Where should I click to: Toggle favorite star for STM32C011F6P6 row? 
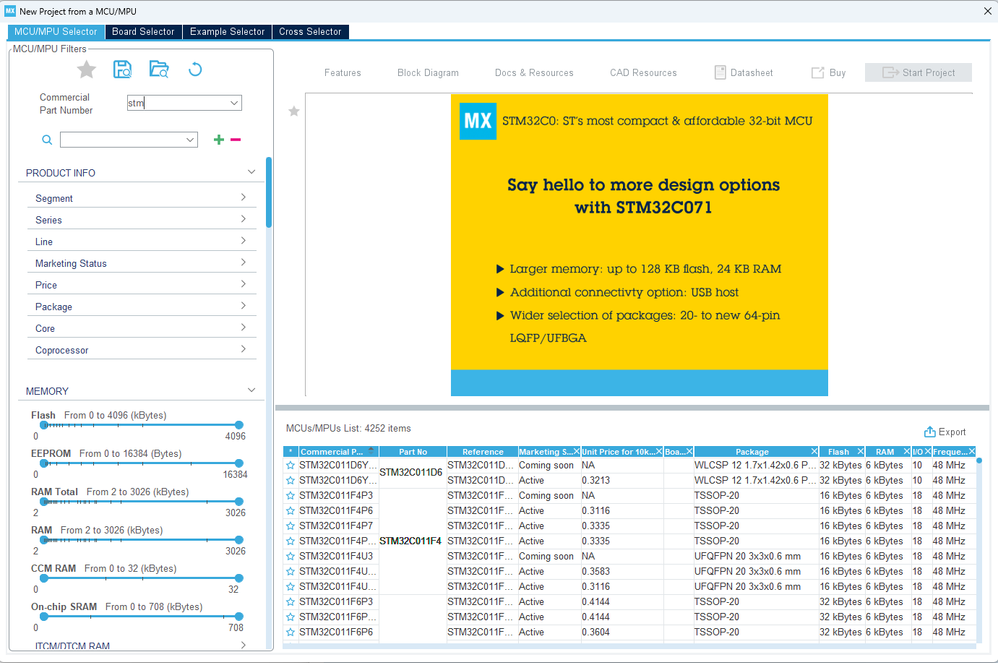(x=291, y=633)
